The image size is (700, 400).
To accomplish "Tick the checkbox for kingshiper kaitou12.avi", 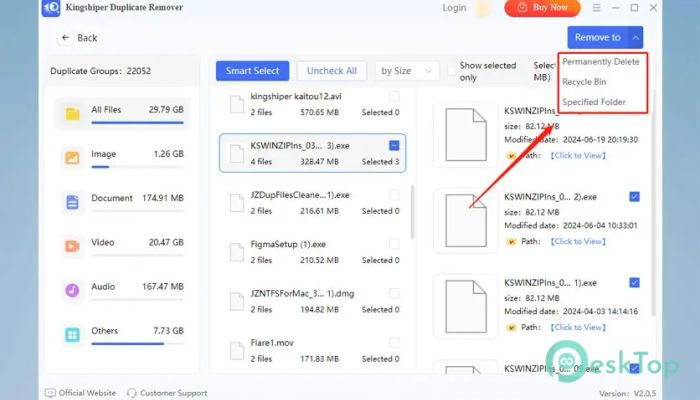I will pyautogui.click(x=394, y=96).
